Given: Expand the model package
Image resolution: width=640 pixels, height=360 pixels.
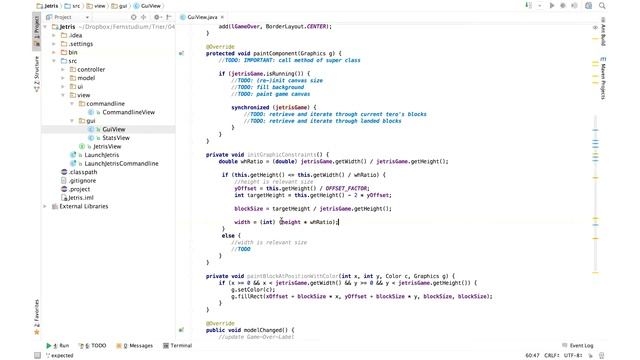Looking at the screenshot, I should point(63,78).
